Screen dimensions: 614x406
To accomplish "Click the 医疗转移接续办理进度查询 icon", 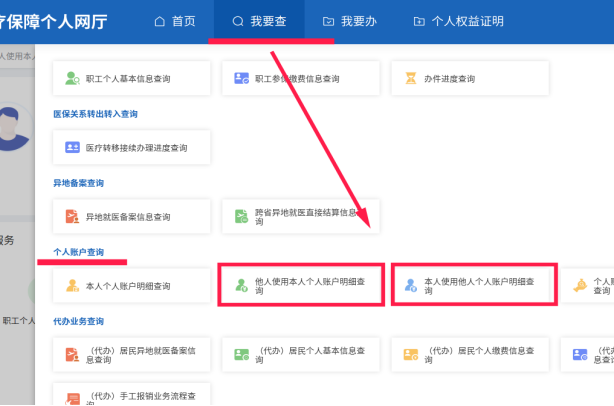I will [72, 147].
